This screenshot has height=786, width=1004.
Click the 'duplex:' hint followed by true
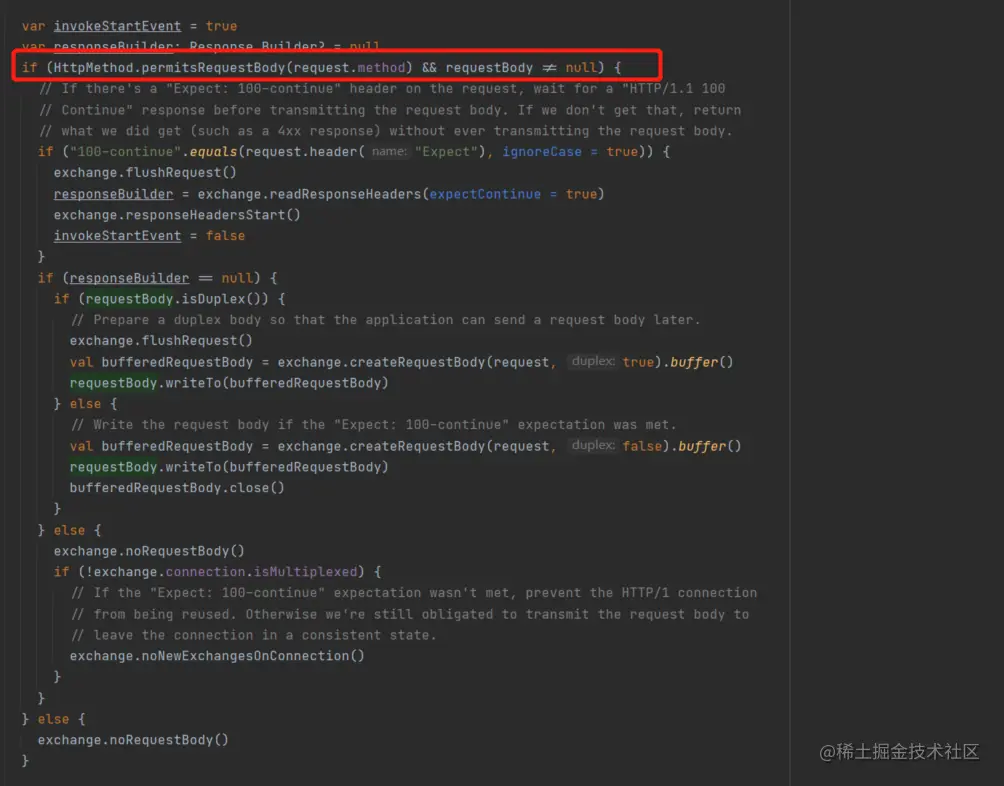[592, 361]
